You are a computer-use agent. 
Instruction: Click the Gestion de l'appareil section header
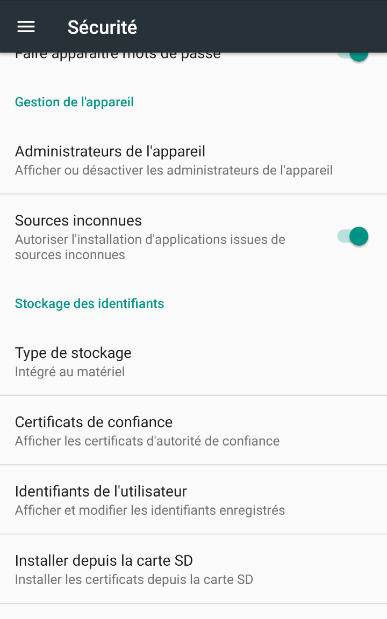click(74, 102)
